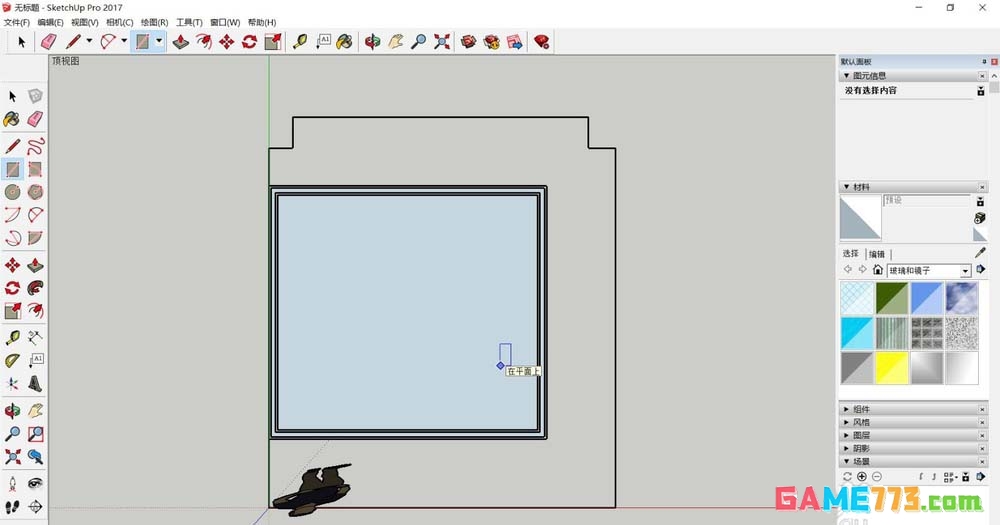Select the Circle tool in the left toolbar
The height and width of the screenshot is (525, 1000).
12,191
